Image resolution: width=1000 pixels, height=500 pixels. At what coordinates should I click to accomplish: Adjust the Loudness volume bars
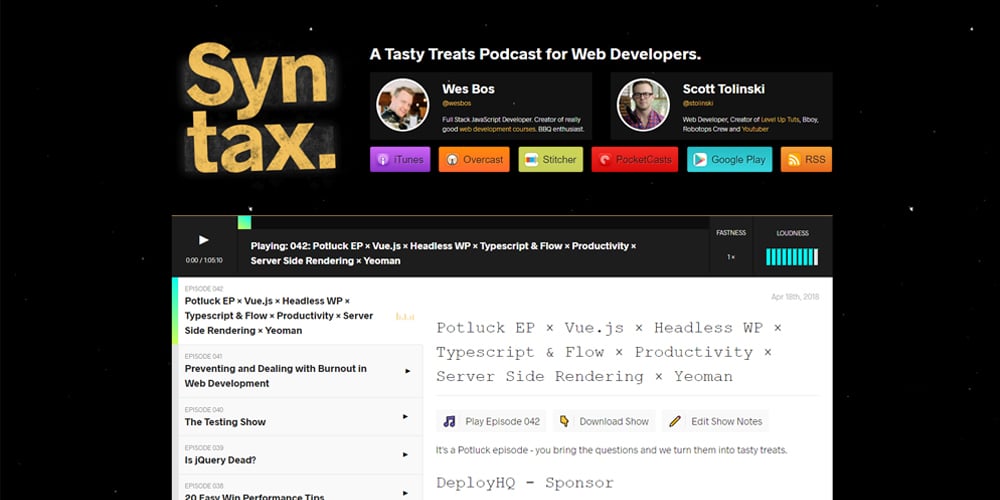[x=791, y=257]
